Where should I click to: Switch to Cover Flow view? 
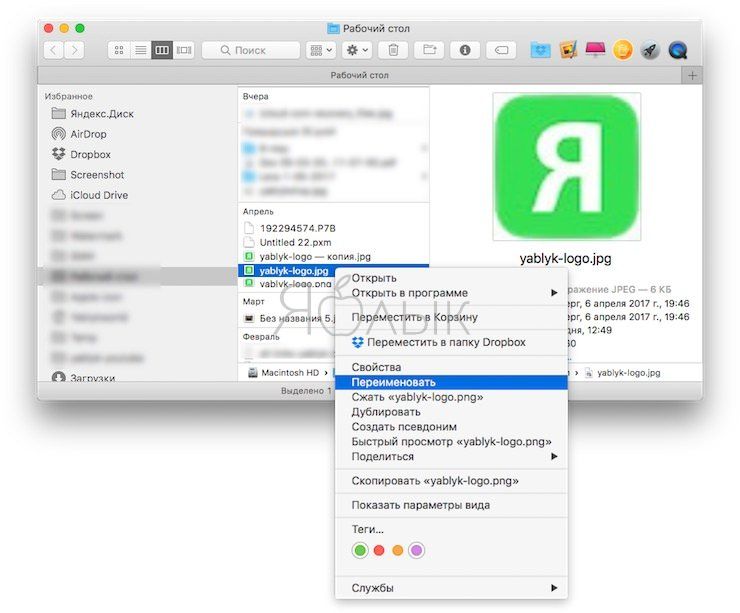(x=184, y=50)
